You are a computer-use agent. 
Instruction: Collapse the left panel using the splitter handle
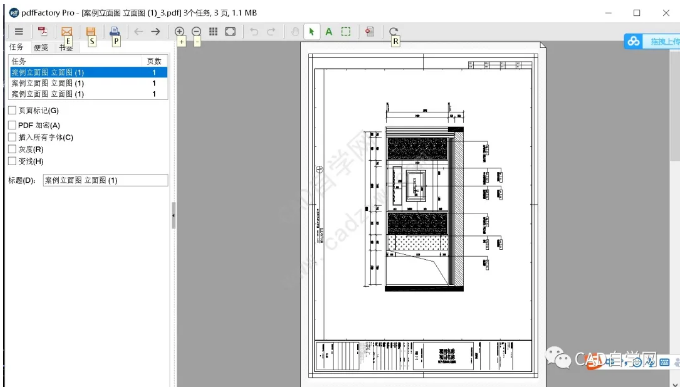(173, 215)
